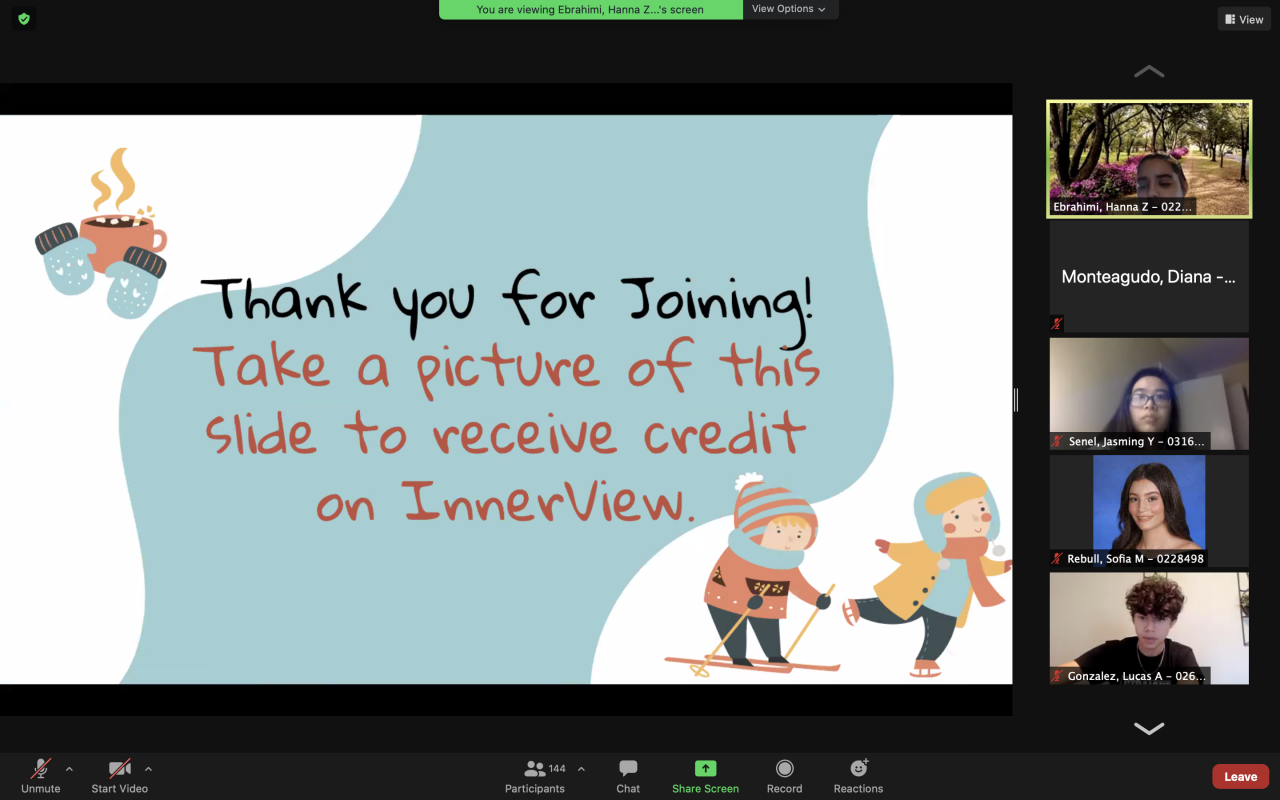Click the 144 participant count

[557, 769]
